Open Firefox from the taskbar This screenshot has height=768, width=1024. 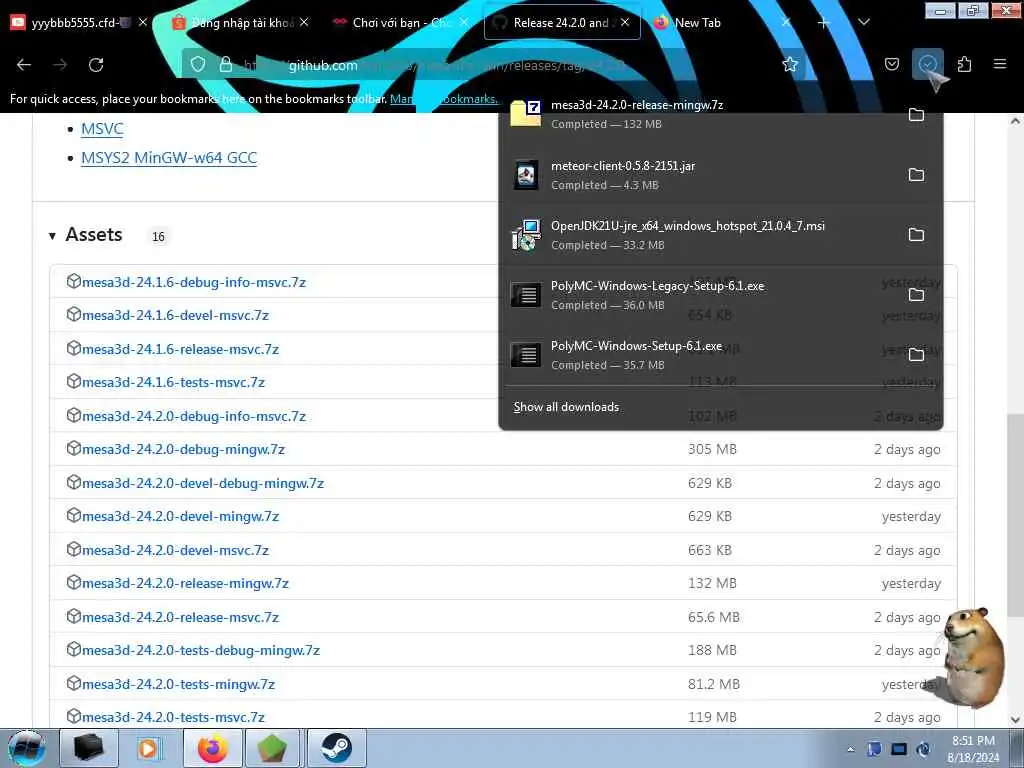pos(213,748)
